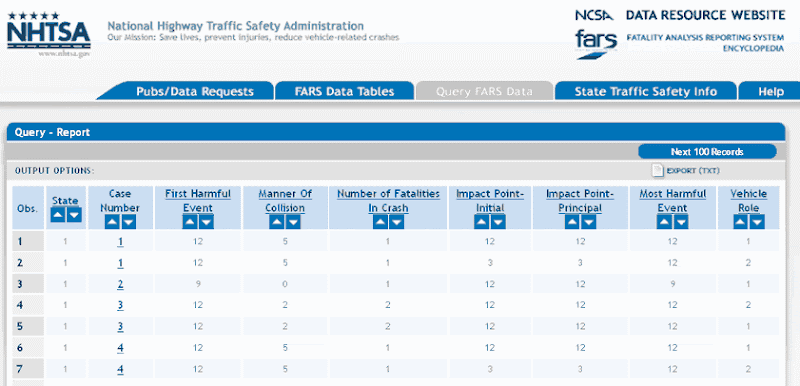Screen dimensions: 800x386
Task: Sort Case Number ascending arrow
Action: coord(112,222)
